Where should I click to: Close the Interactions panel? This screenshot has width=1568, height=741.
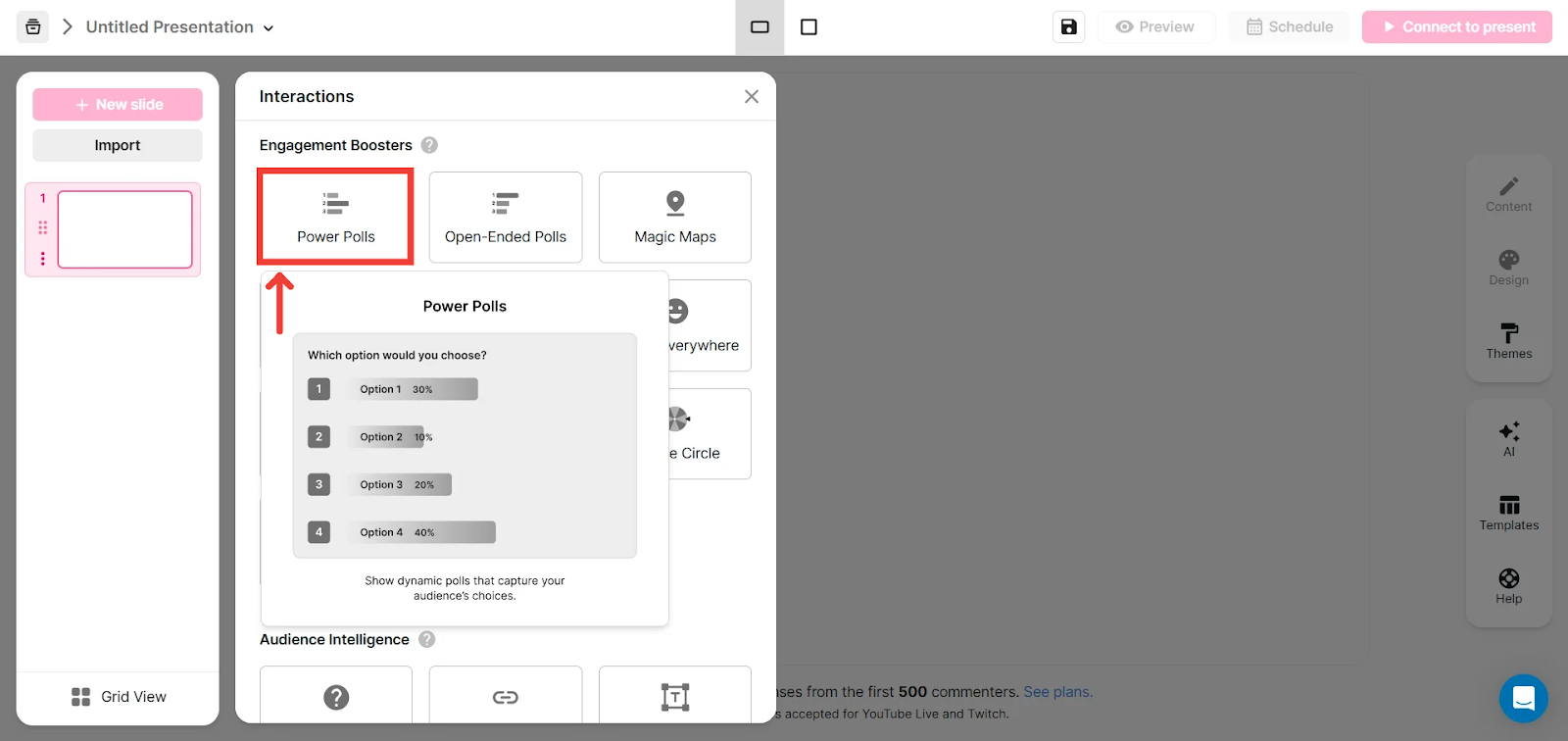pyautogui.click(x=752, y=96)
